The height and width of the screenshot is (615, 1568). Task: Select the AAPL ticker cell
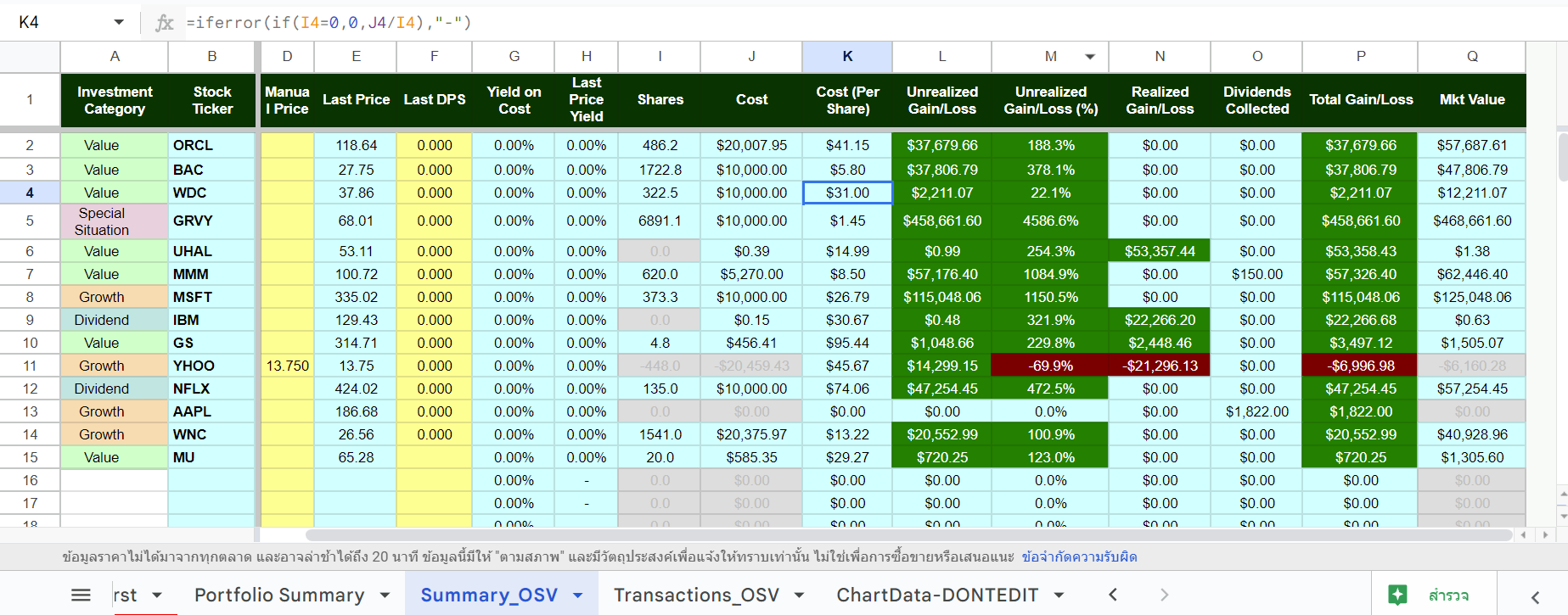pyautogui.click(x=212, y=411)
